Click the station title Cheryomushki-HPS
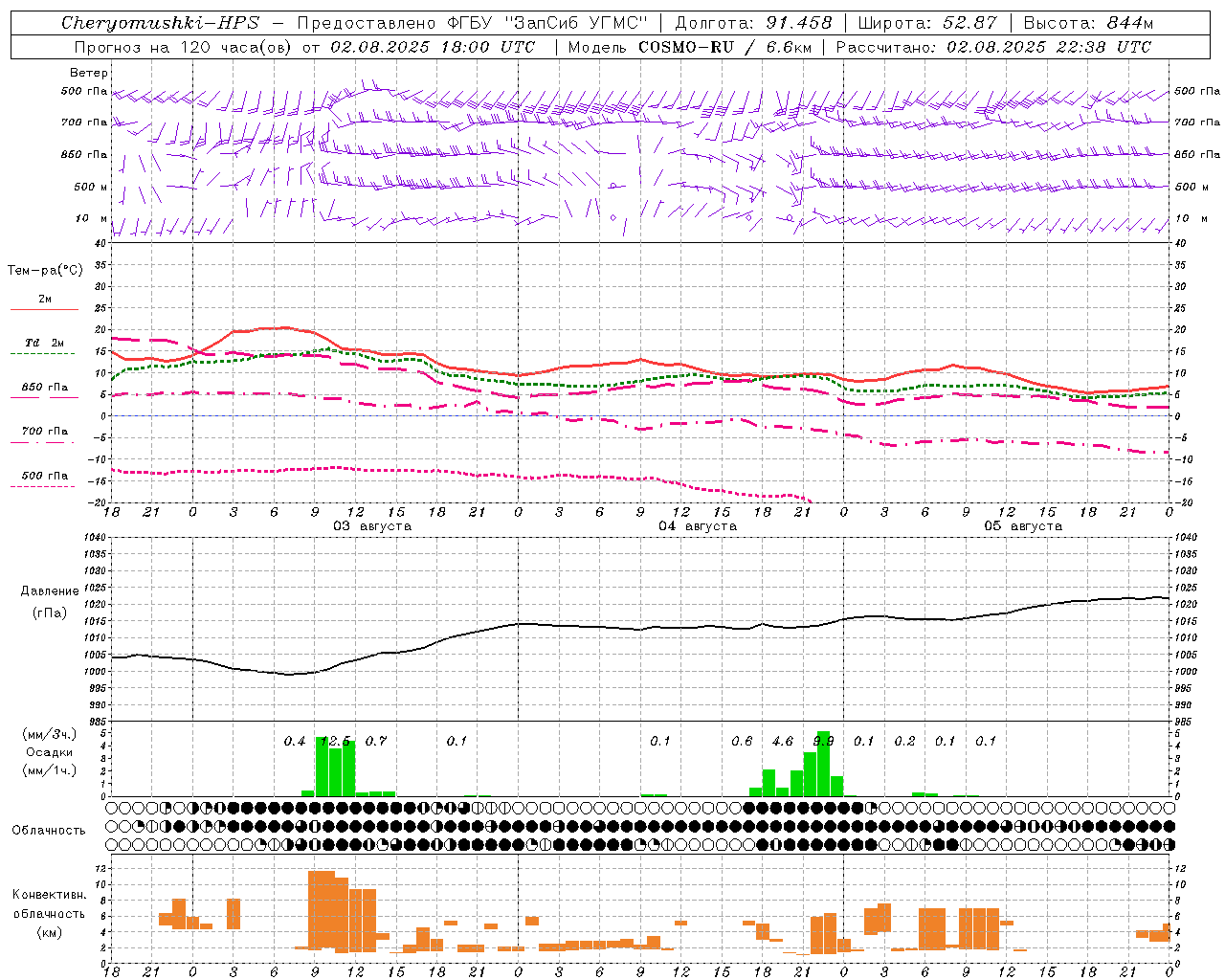The height and width of the screenshot is (980, 1225). coord(160,23)
